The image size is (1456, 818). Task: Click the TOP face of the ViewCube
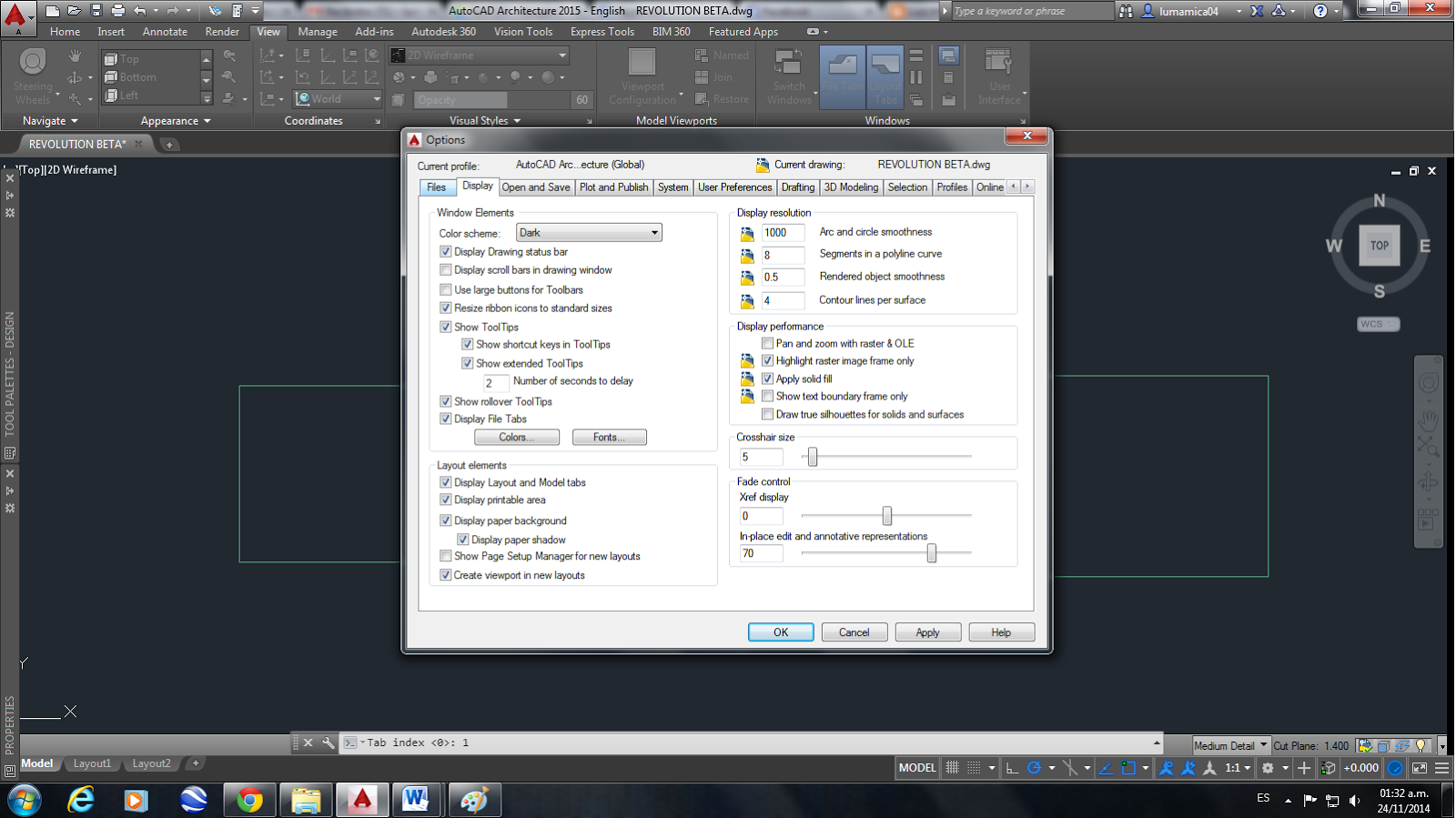point(1380,246)
